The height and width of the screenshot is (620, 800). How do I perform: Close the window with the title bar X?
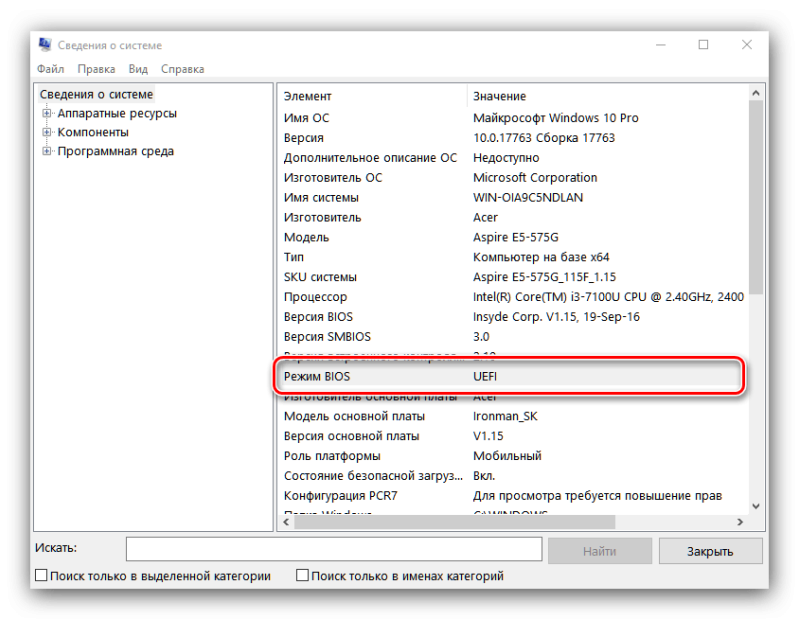tap(747, 45)
